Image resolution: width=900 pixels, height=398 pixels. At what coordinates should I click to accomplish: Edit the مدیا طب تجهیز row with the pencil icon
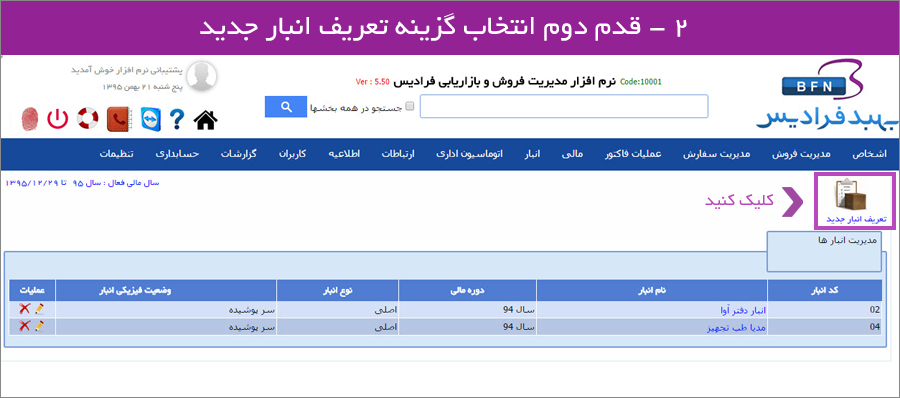39,326
